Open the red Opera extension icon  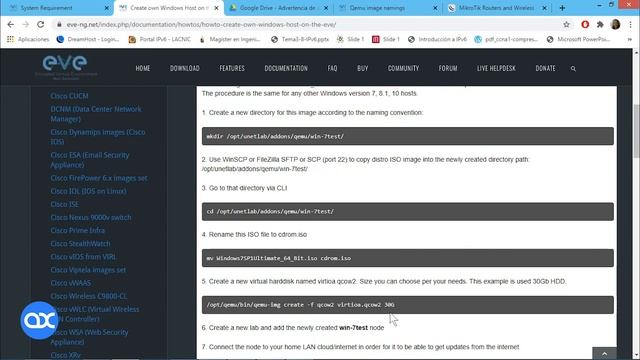(x=585, y=24)
